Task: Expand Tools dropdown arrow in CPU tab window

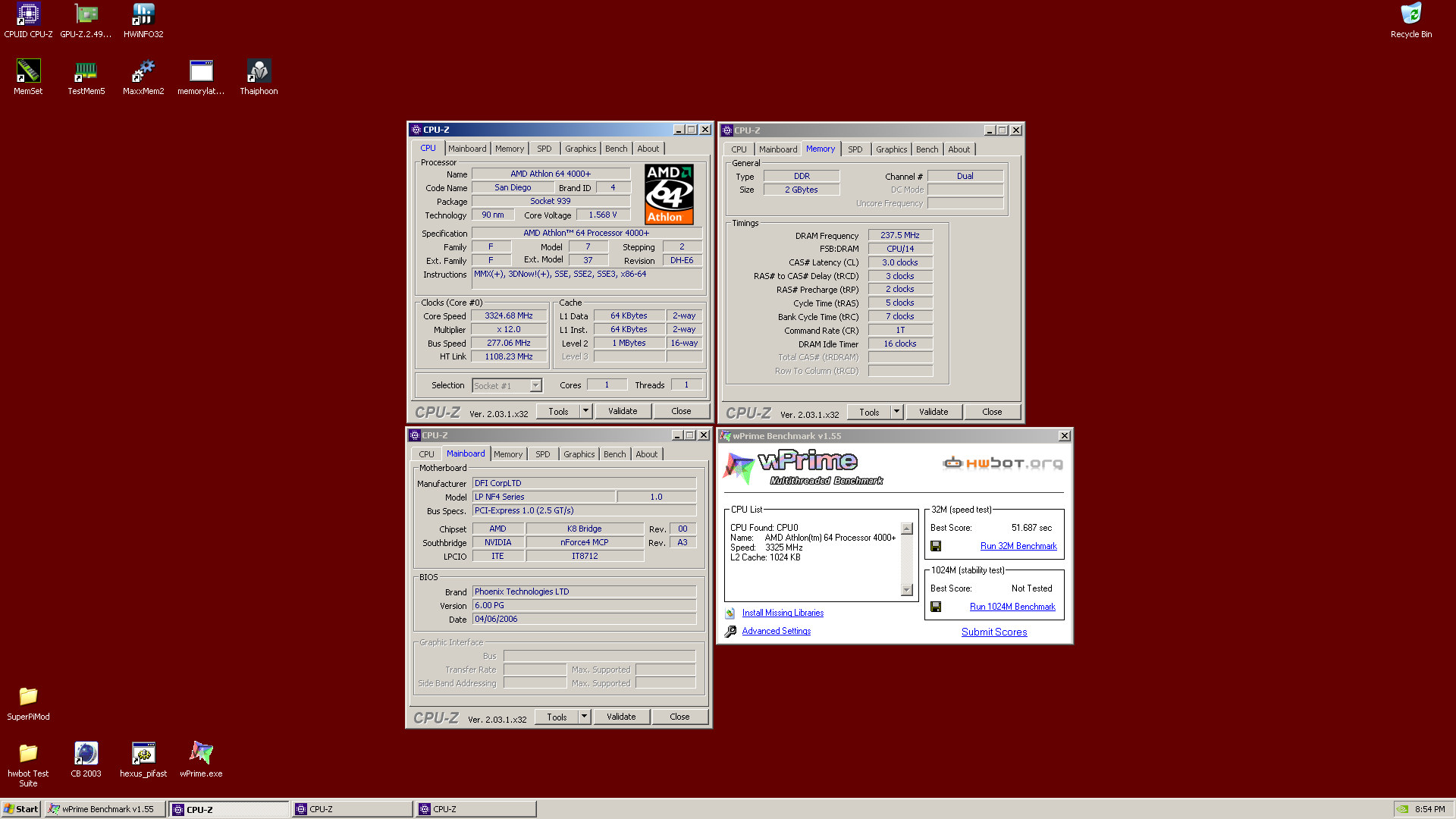Action: pos(585,411)
